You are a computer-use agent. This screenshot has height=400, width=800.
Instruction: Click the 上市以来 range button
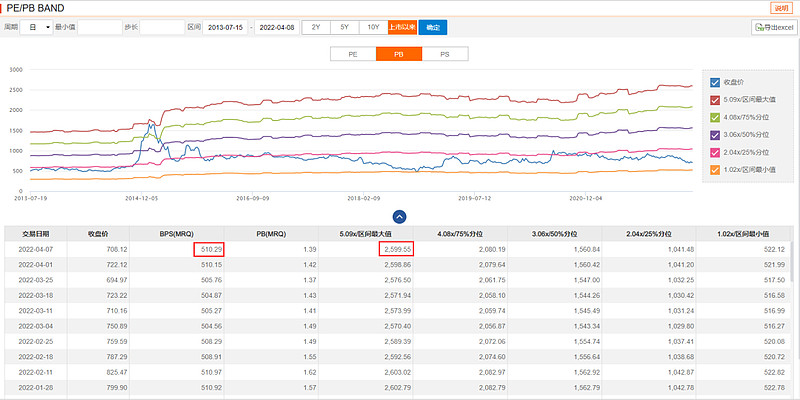coord(402,27)
